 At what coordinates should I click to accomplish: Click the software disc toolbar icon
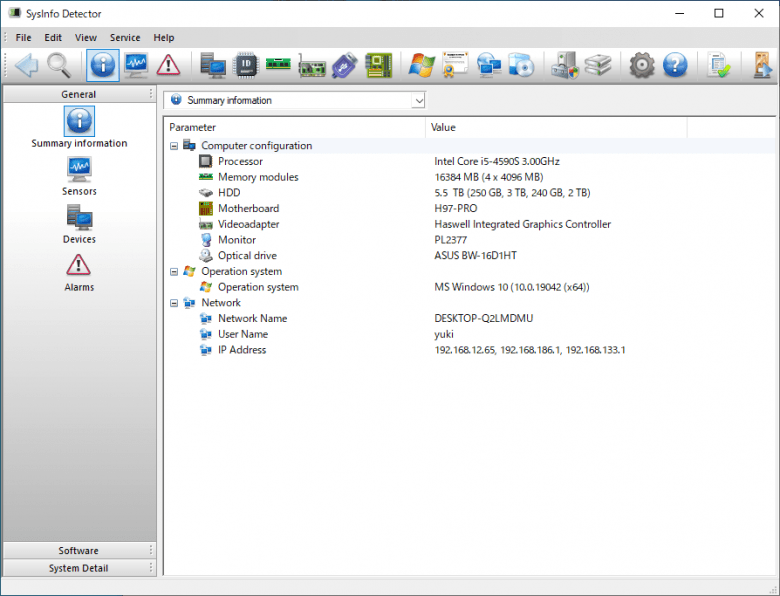521,65
